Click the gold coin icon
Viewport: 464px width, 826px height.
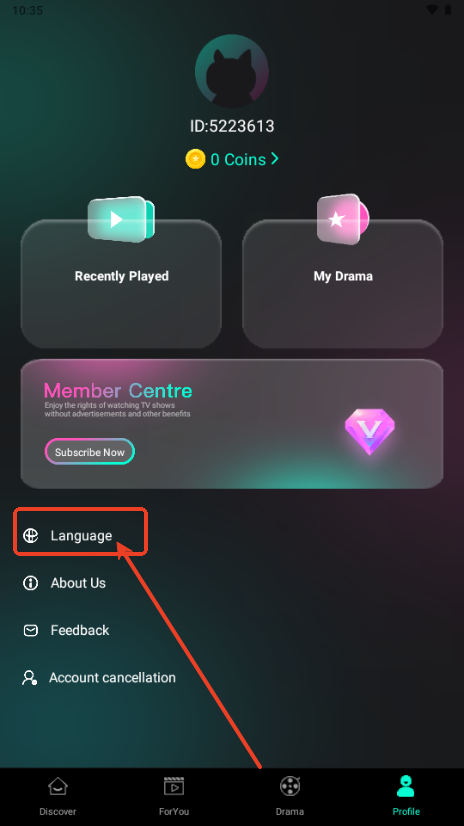coord(195,159)
